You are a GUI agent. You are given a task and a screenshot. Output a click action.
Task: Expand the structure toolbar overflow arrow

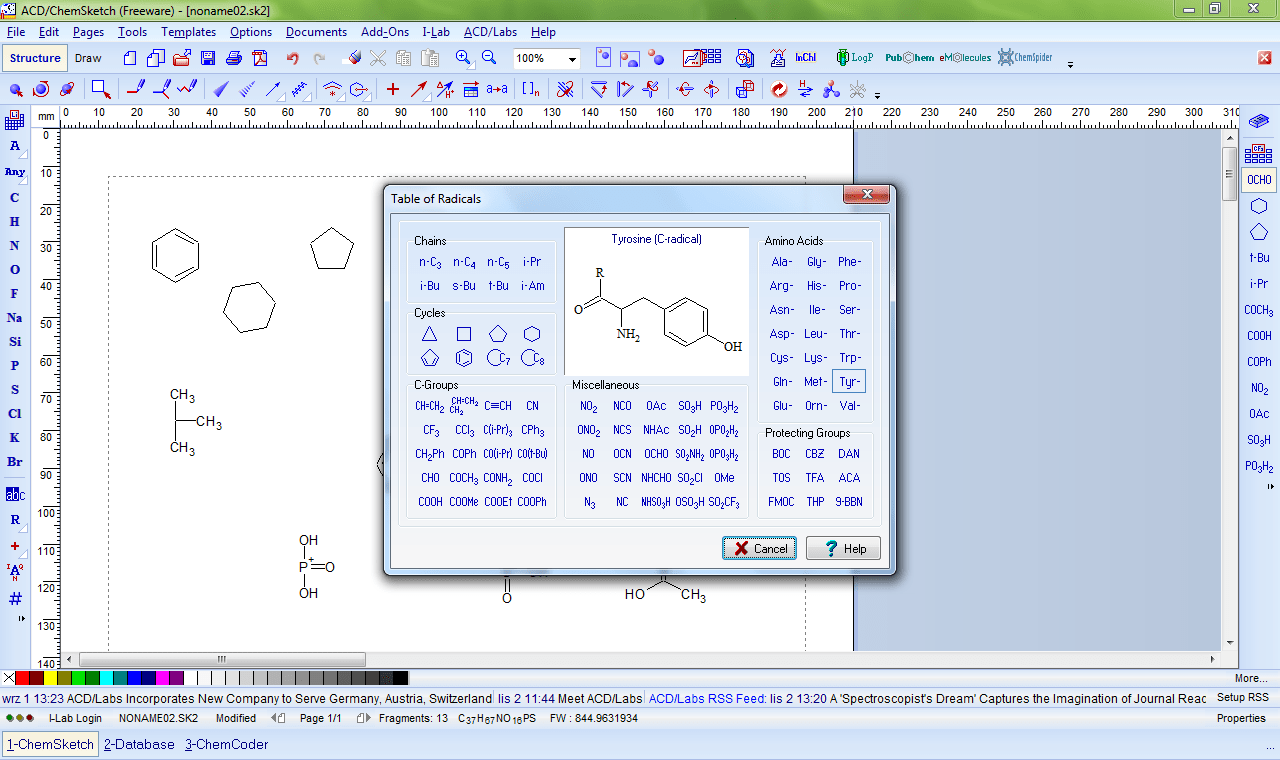878,96
